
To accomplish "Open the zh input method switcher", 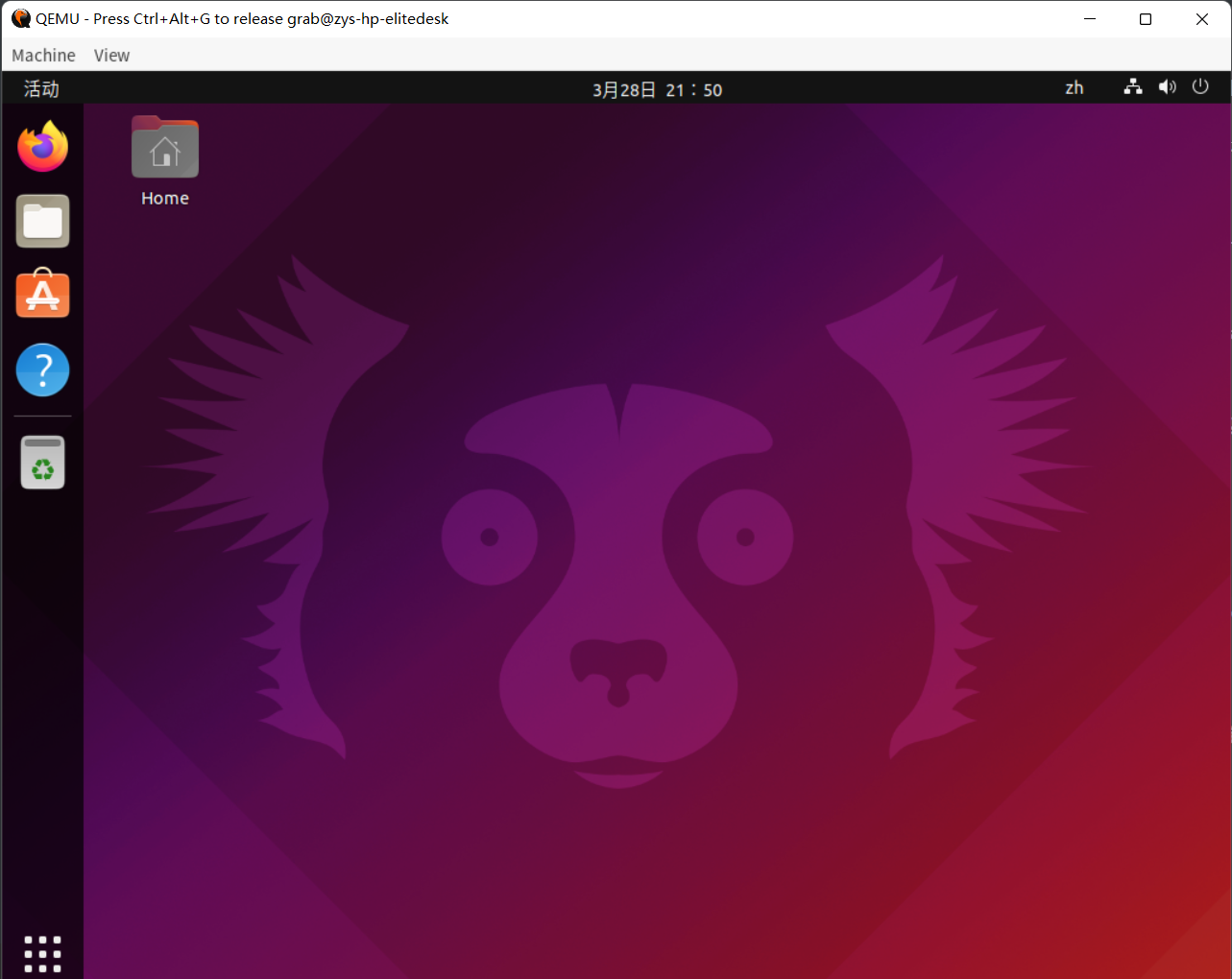I will [1074, 87].
